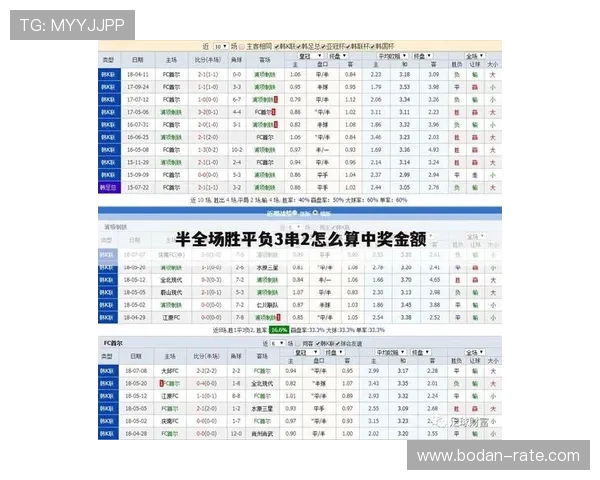Open 终盘 dropdown beside 皇冠 in top table
Screen dimensions: 600x480
(x=338, y=56)
